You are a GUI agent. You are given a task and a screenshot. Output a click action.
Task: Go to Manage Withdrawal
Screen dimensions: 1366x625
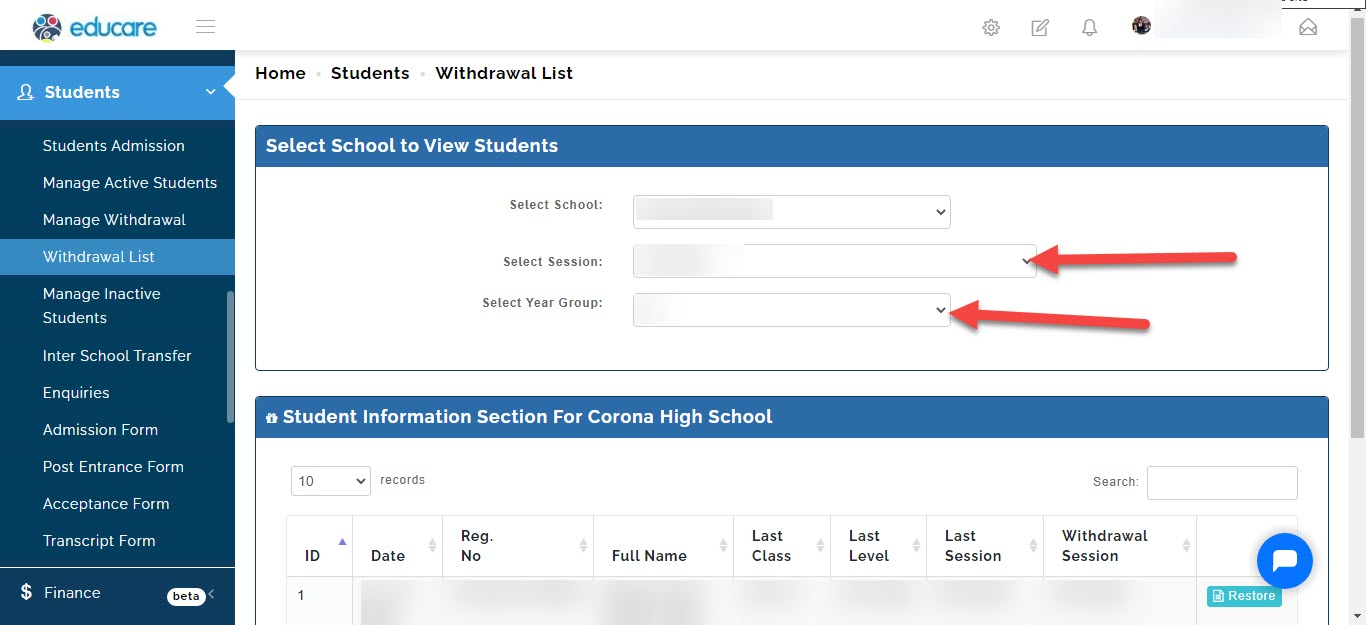(x=114, y=220)
